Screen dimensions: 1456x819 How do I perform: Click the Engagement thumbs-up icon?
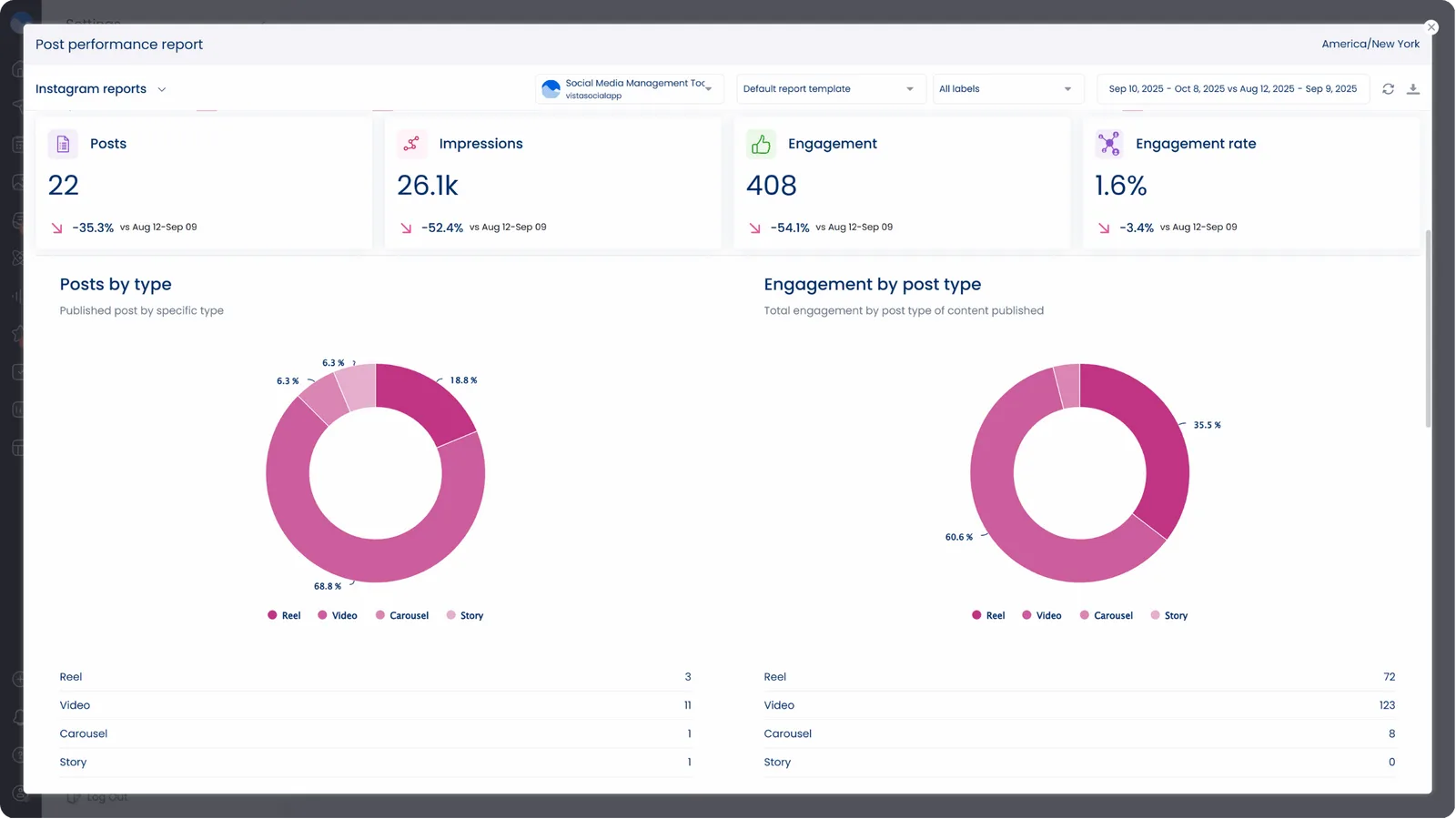click(761, 144)
